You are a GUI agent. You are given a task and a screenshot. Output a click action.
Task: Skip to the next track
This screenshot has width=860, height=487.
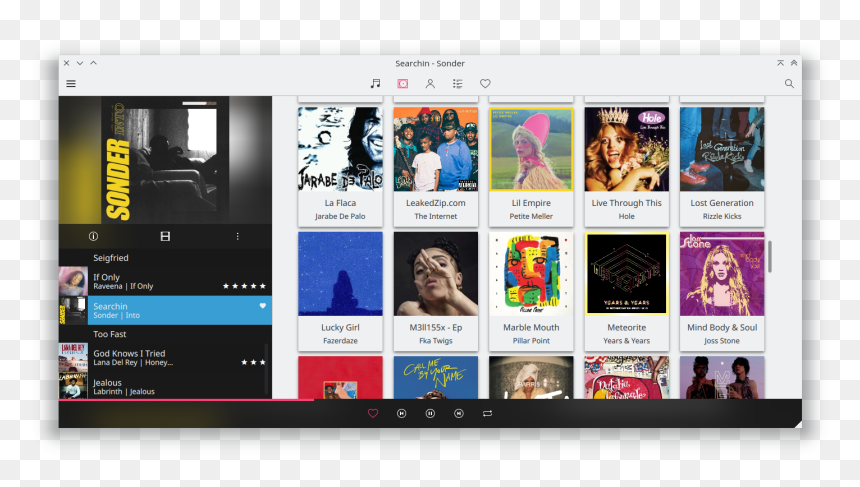tap(459, 413)
